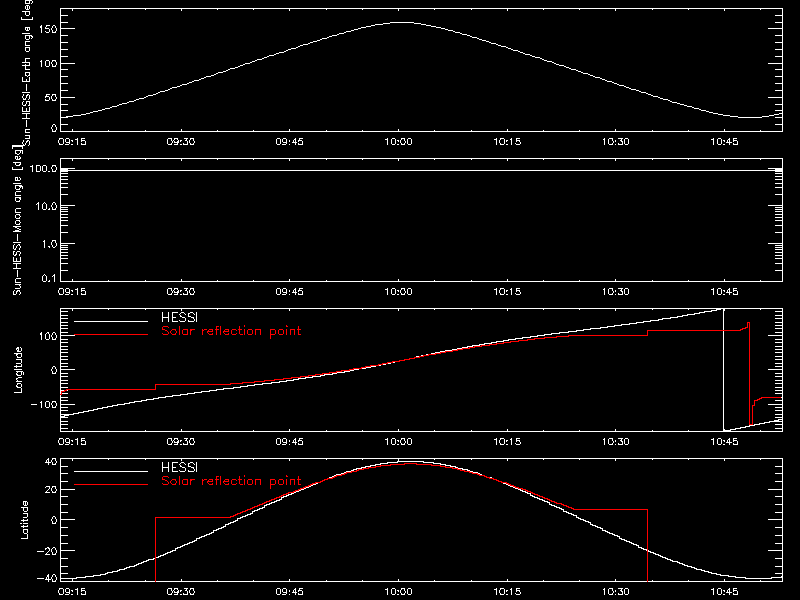Click the flat white Sun-HESSI-Moon angle line
800x600 pixels.
tap(421, 170)
